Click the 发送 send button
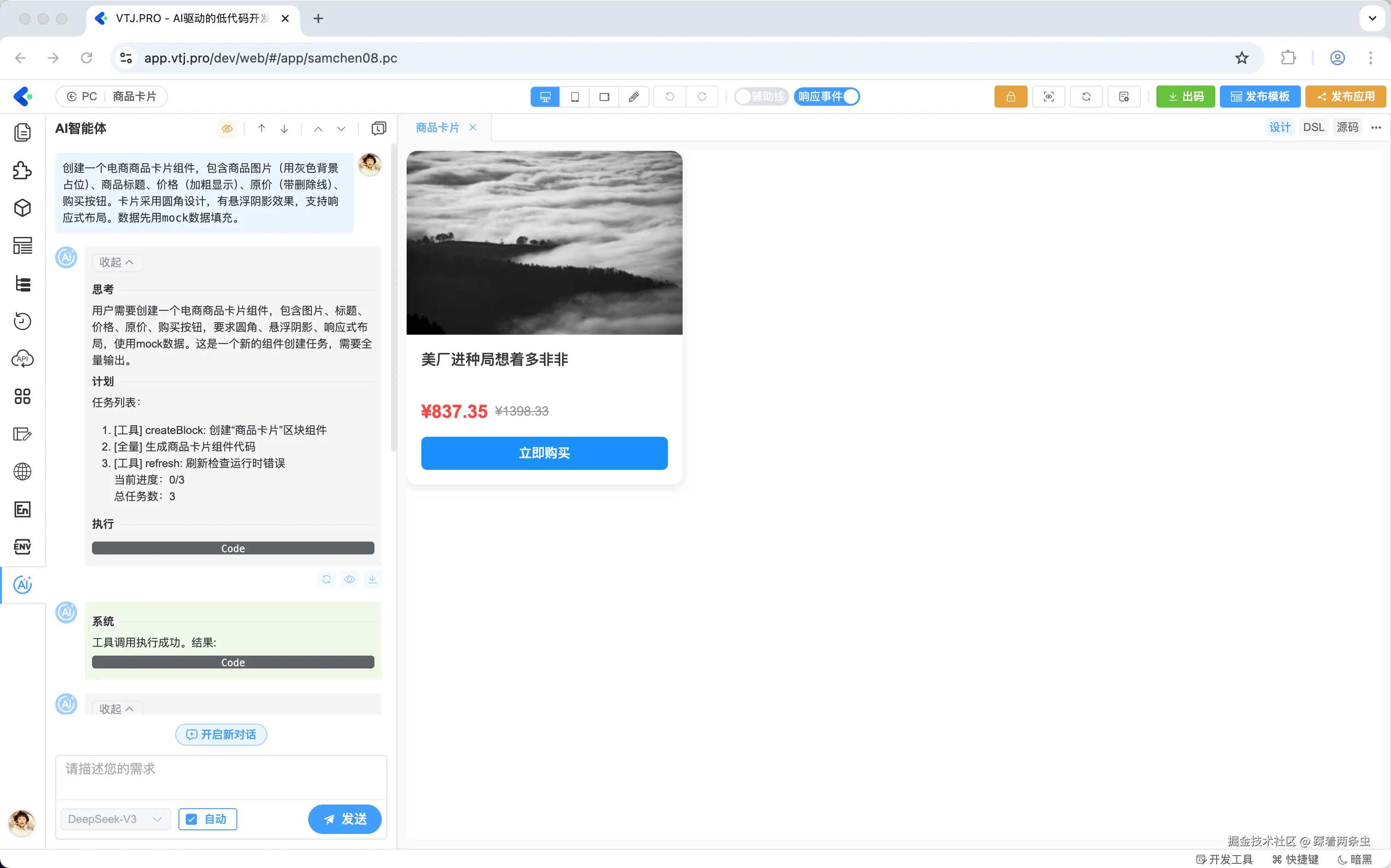The width and height of the screenshot is (1391, 868). click(345, 819)
